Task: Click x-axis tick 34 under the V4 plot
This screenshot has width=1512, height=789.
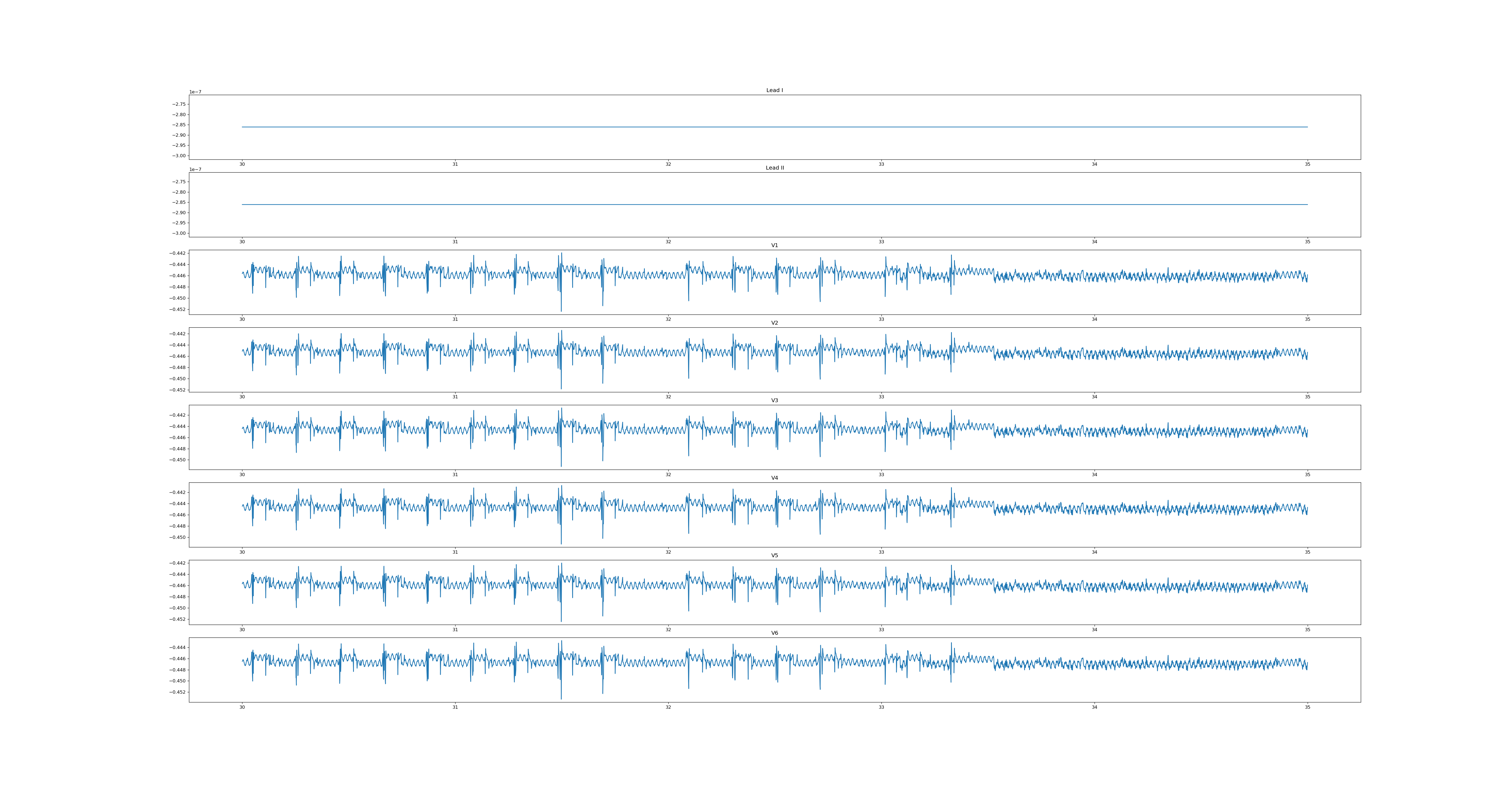Action: tap(1094, 552)
